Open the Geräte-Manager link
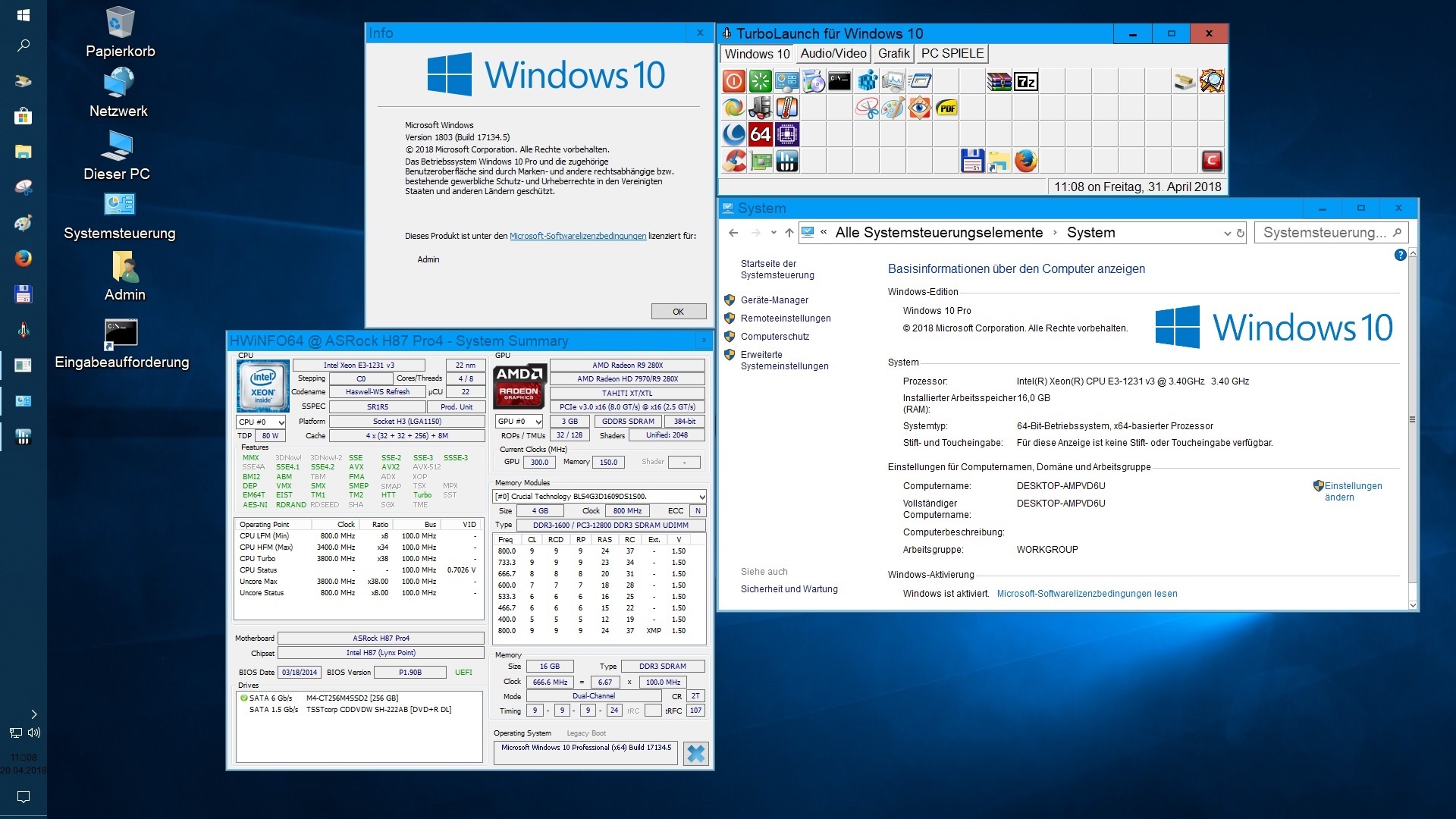Viewport: 1456px width, 819px height. click(x=774, y=300)
